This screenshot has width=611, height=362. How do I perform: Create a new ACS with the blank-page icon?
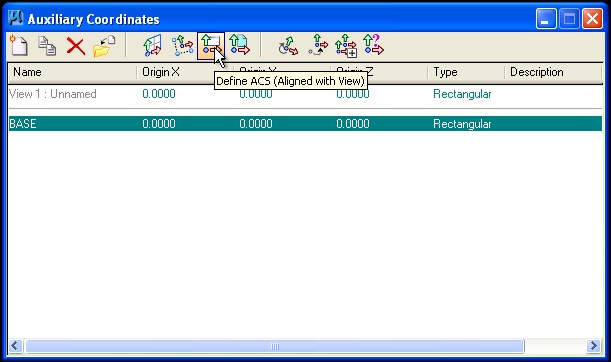coord(19,46)
